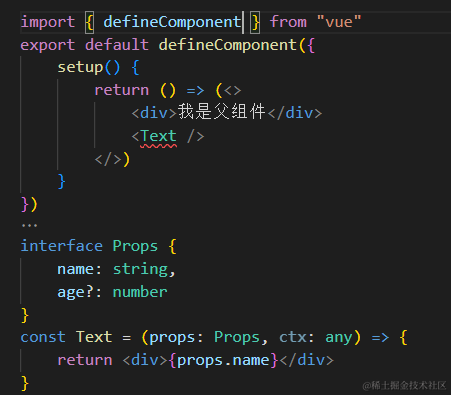Viewport: 451px width, 395px height.
Task: Click the closing fragment tag </>
Action: 108,159
